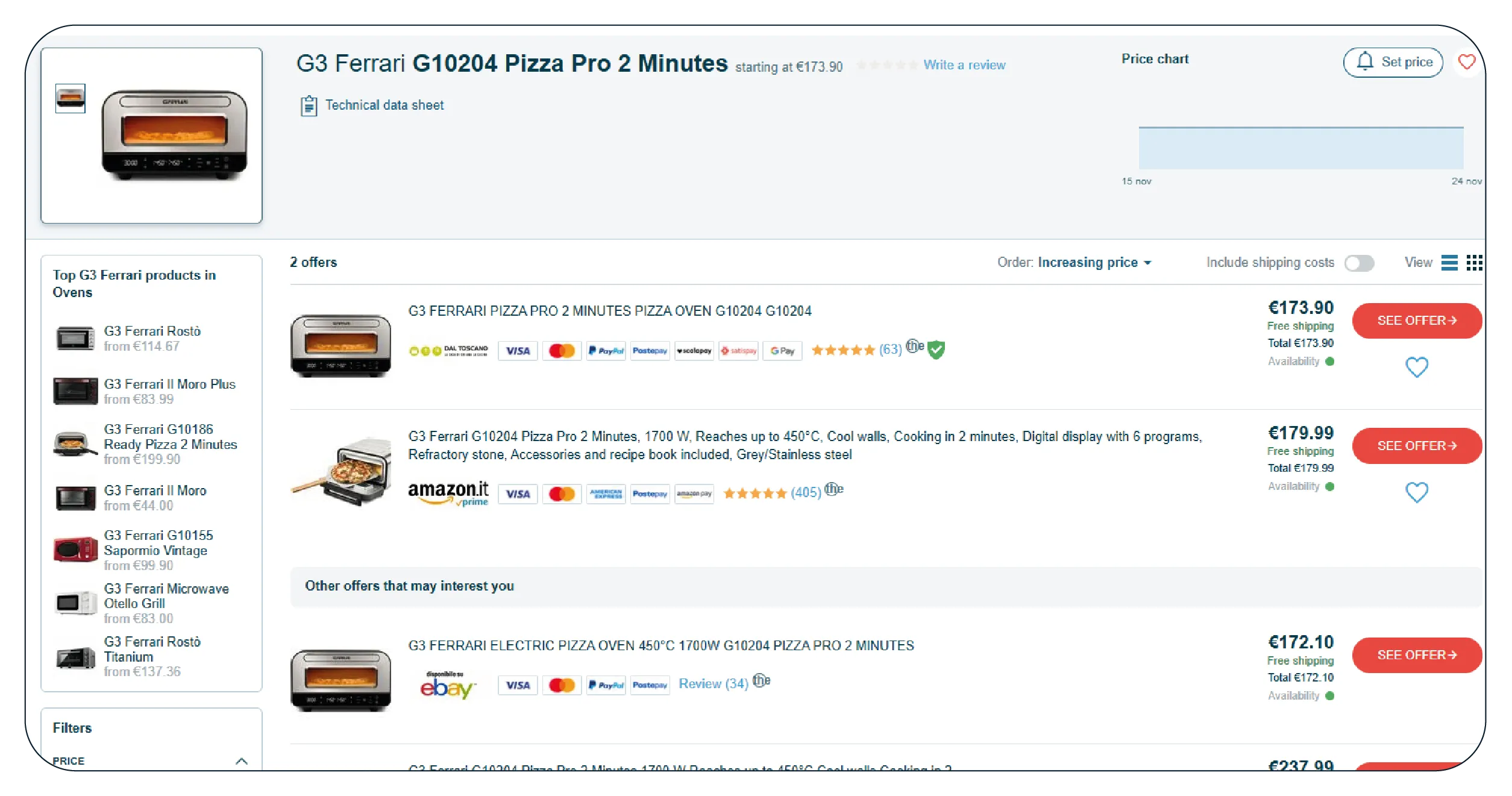
Task: Click SEE OFFER for €173.90 listing
Action: pyautogui.click(x=1416, y=321)
